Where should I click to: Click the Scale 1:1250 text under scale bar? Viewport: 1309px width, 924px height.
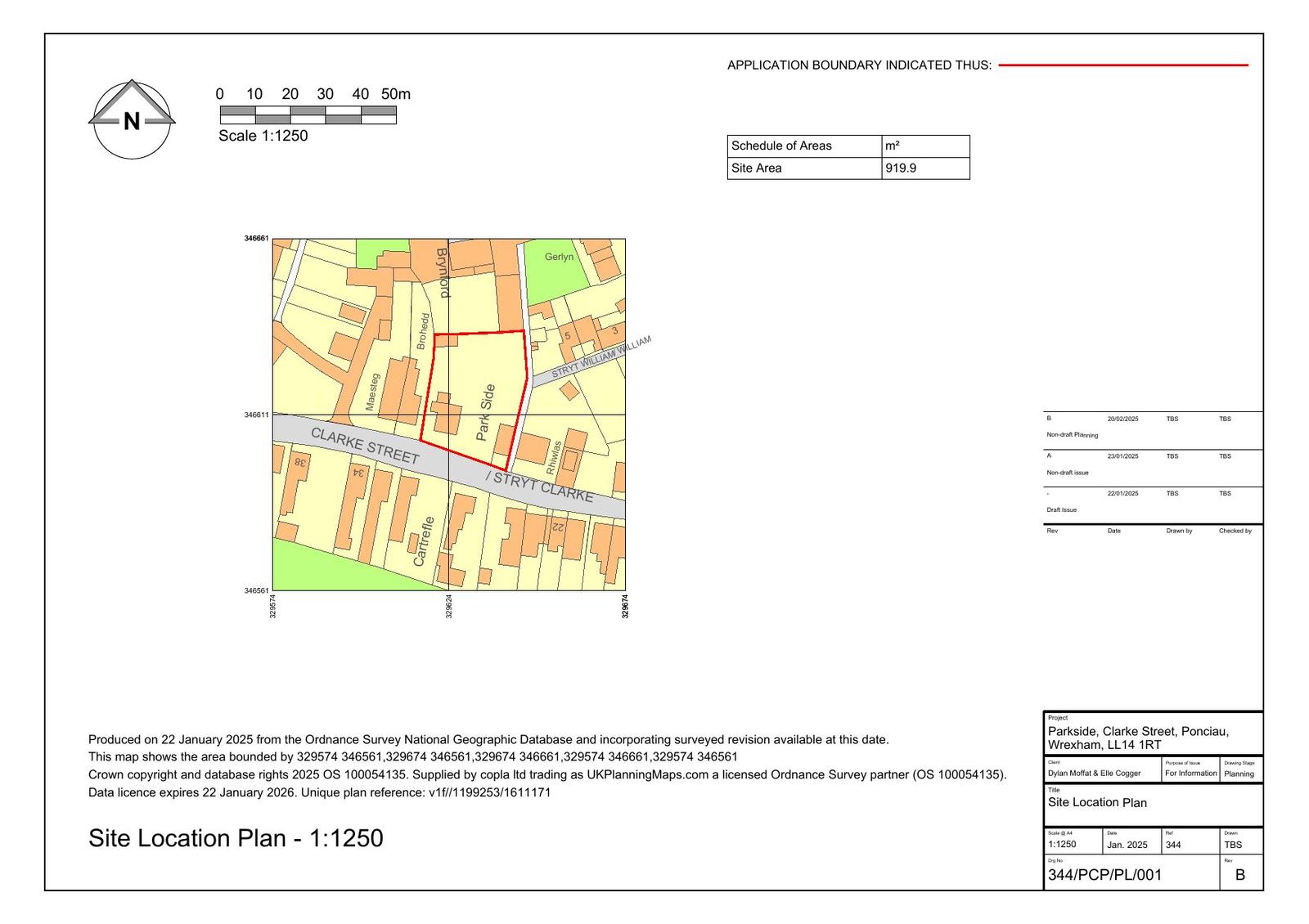(263, 137)
